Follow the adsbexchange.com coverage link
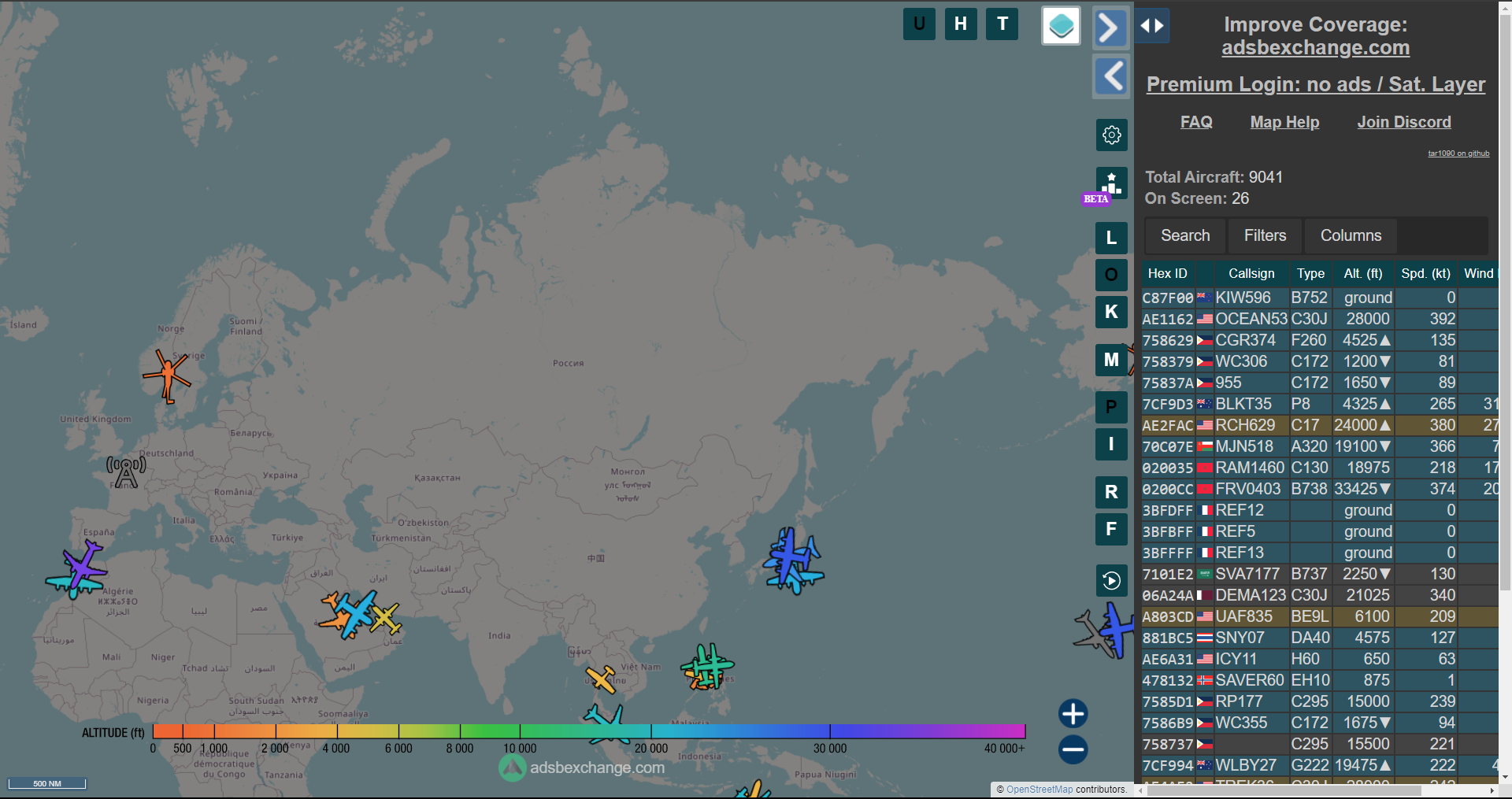Image resolution: width=1512 pixels, height=799 pixels. tap(1316, 48)
